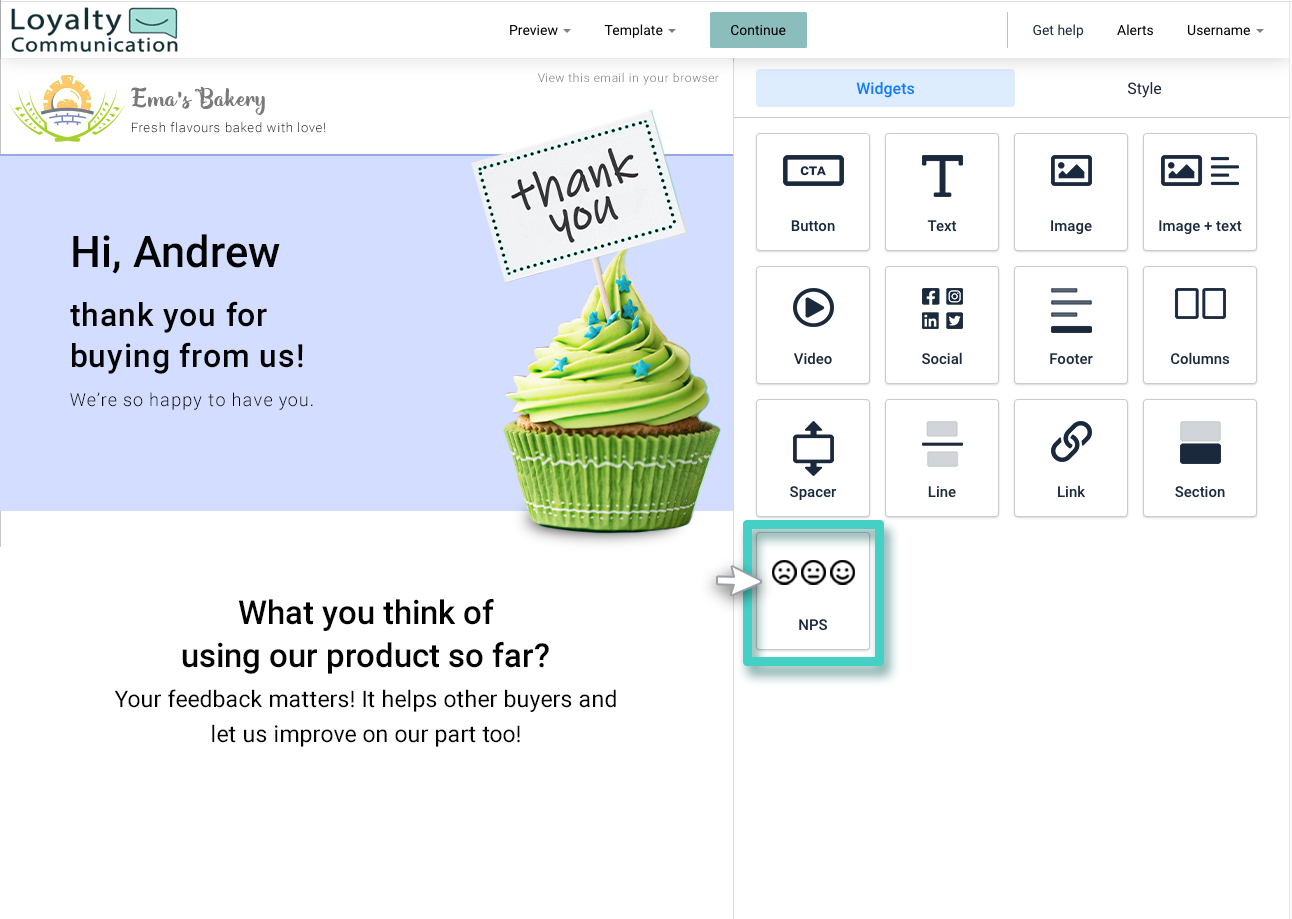
Task: Insert a CTA Button widget
Action: pyautogui.click(x=813, y=192)
